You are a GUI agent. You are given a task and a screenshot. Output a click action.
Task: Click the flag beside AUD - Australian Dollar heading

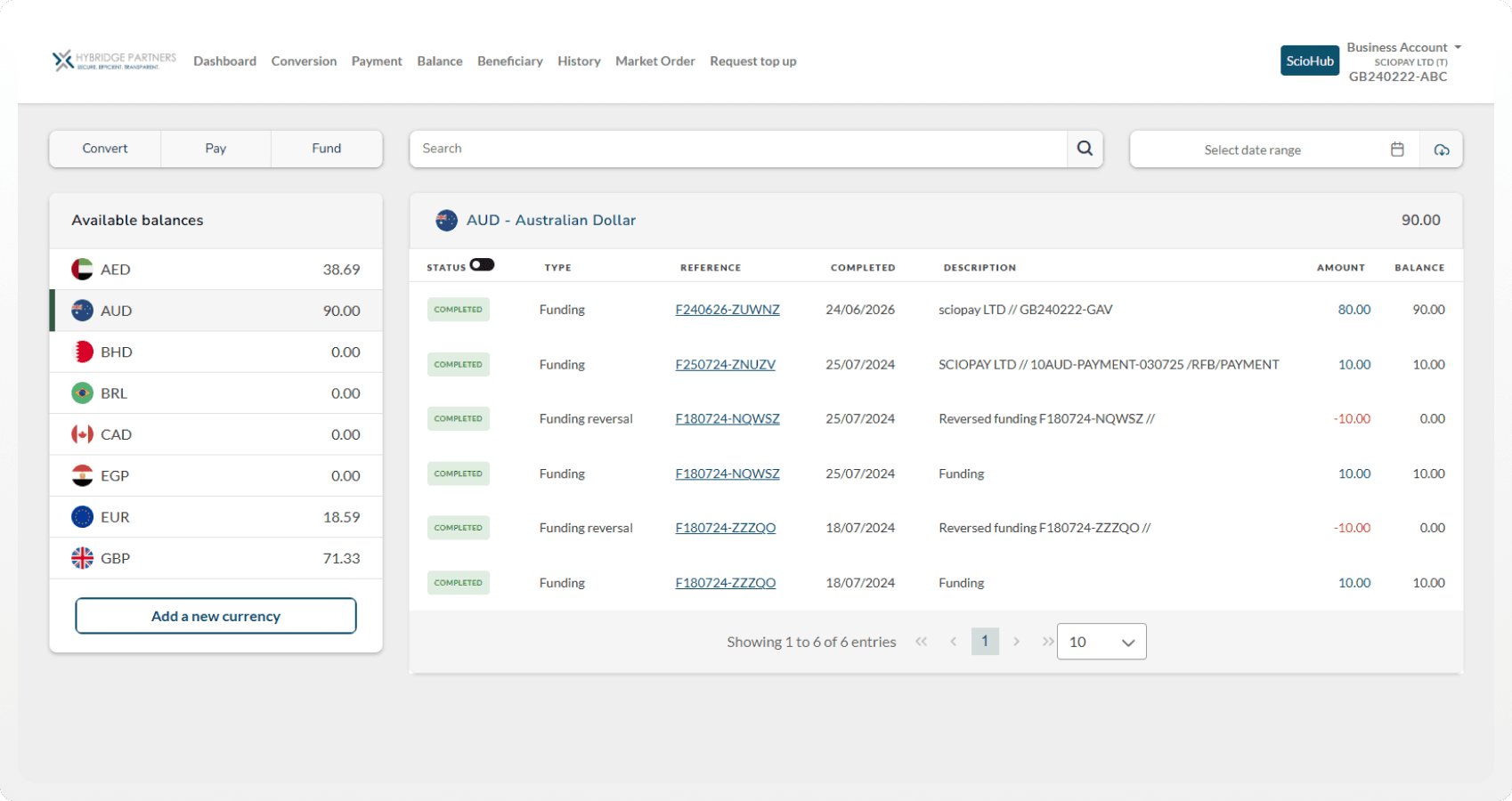446,220
